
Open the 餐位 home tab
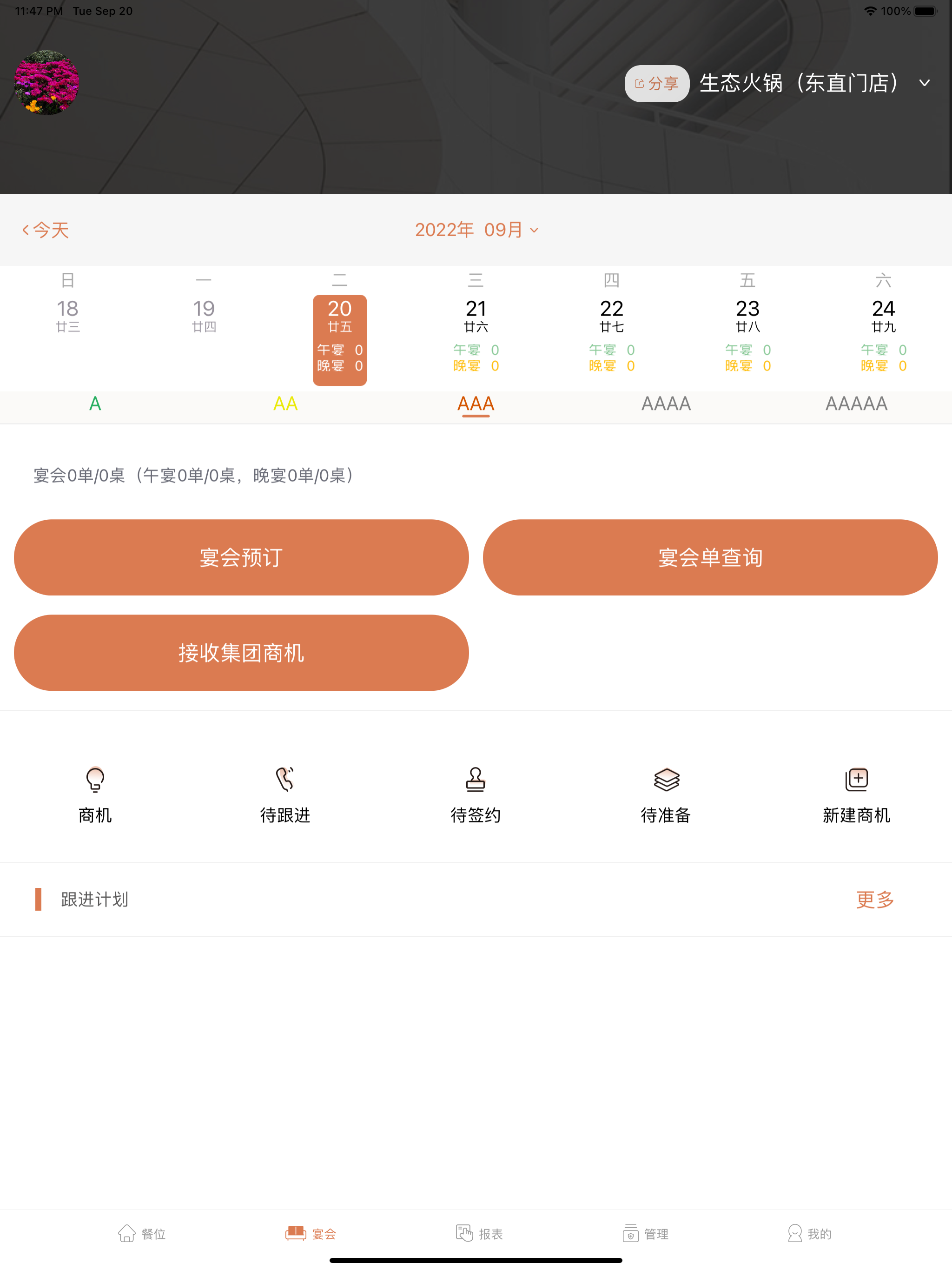pos(141,1233)
